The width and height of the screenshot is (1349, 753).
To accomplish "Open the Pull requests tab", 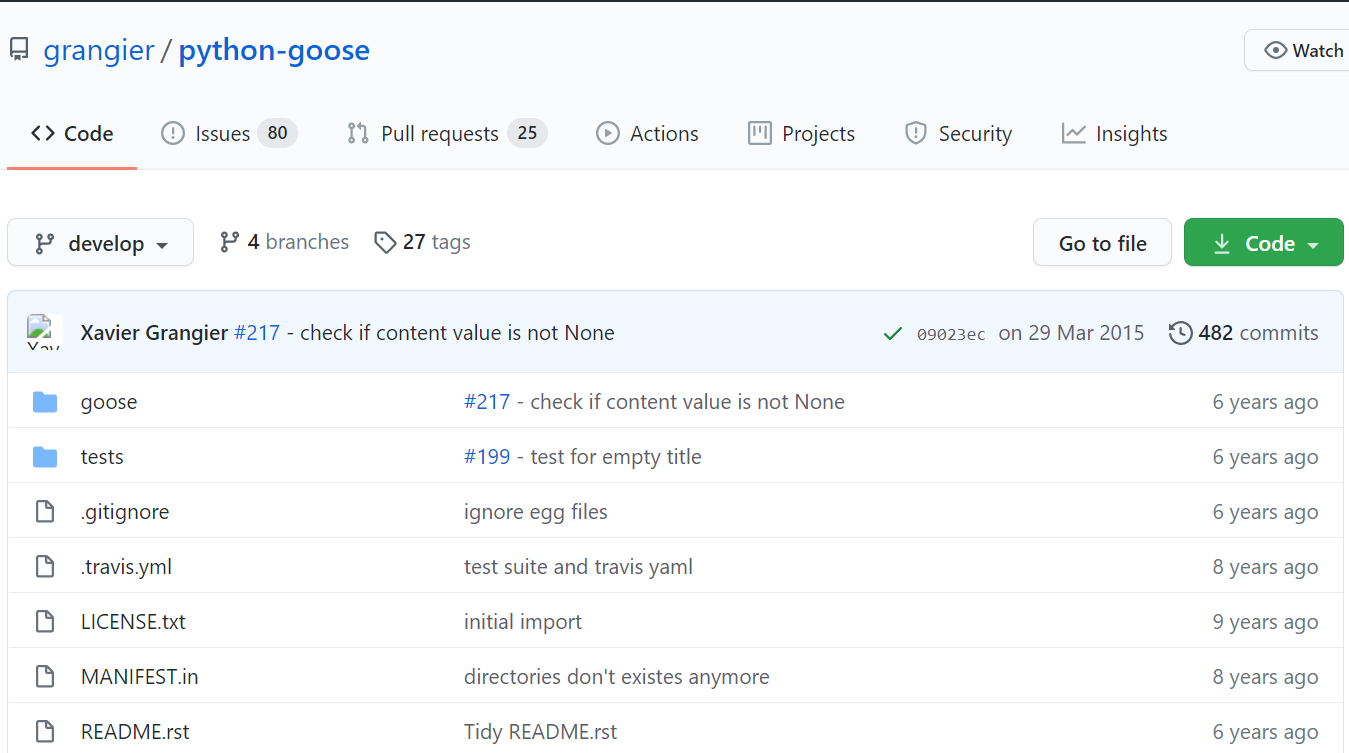I will coord(446,133).
